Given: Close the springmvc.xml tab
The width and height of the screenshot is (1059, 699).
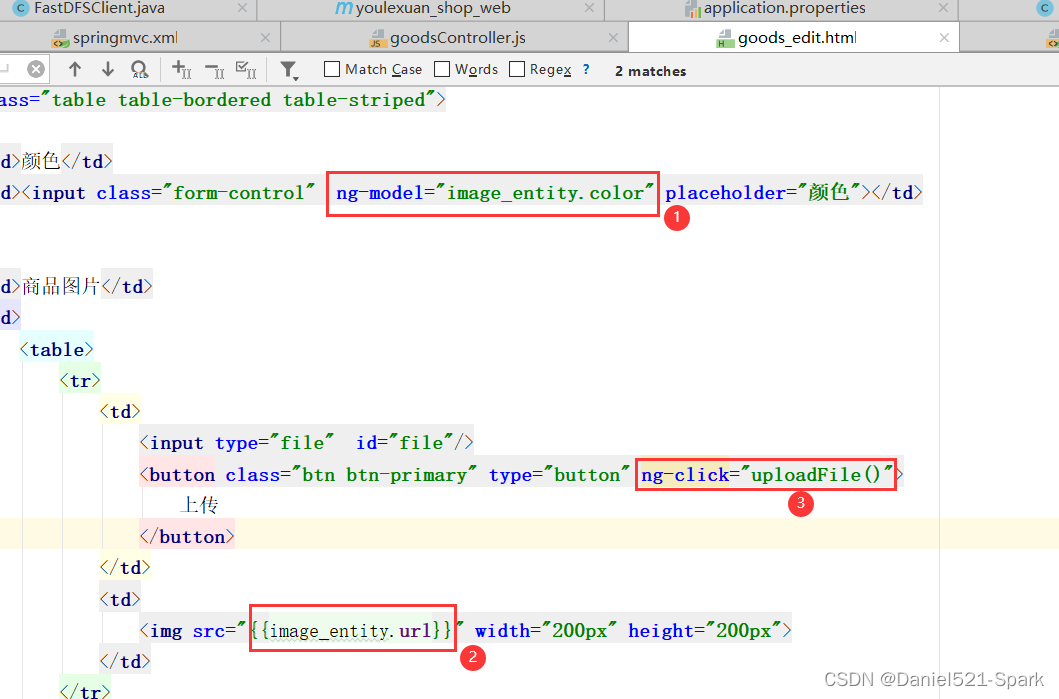Looking at the screenshot, I should pyautogui.click(x=265, y=38).
